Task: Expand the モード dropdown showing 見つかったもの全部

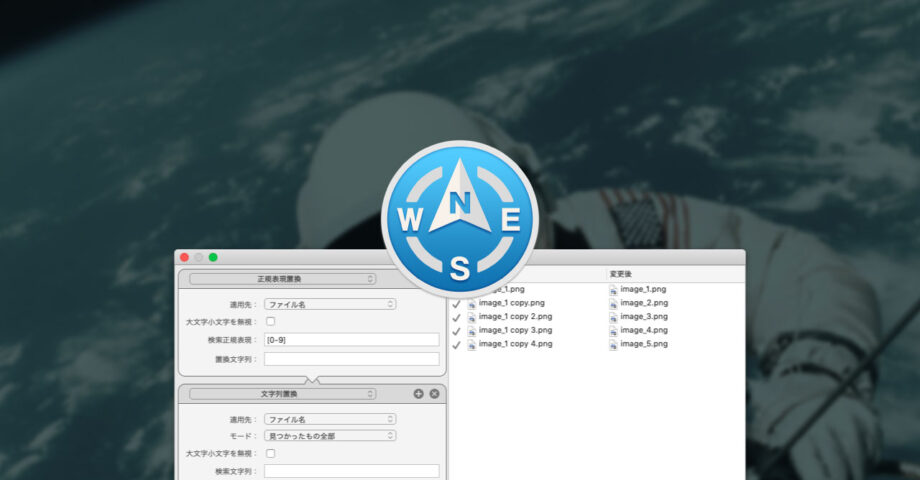Action: coord(330,436)
